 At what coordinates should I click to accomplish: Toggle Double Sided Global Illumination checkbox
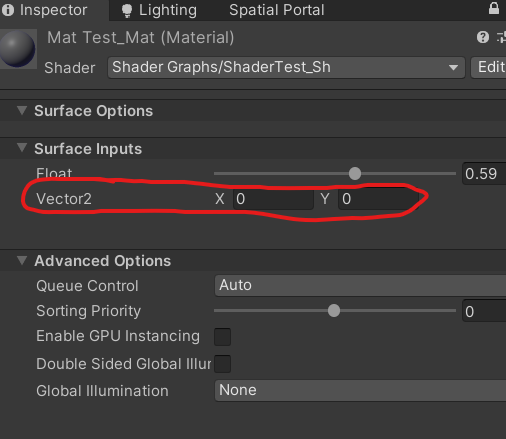[222, 364]
